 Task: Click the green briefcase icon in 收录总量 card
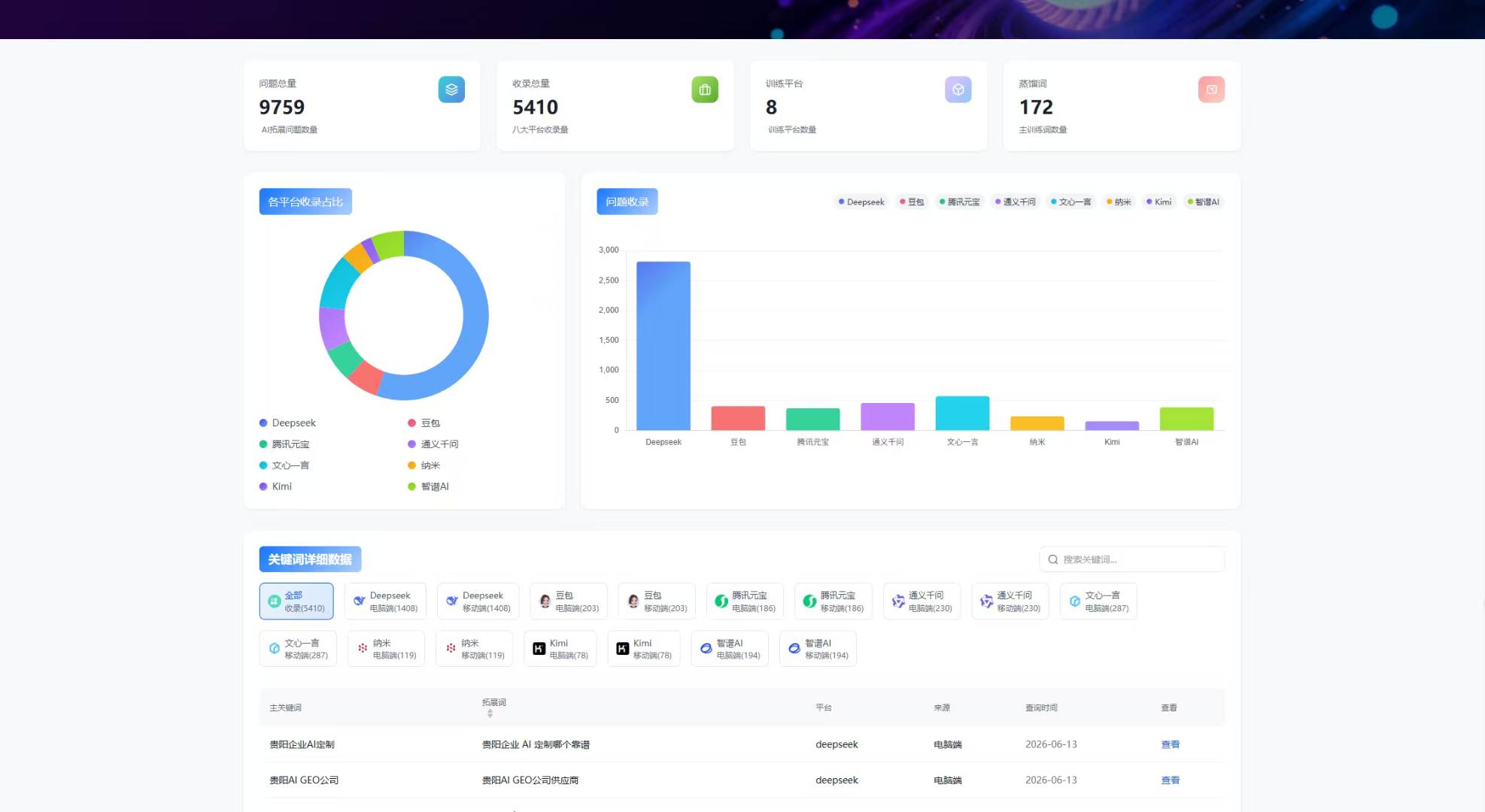pyautogui.click(x=705, y=89)
